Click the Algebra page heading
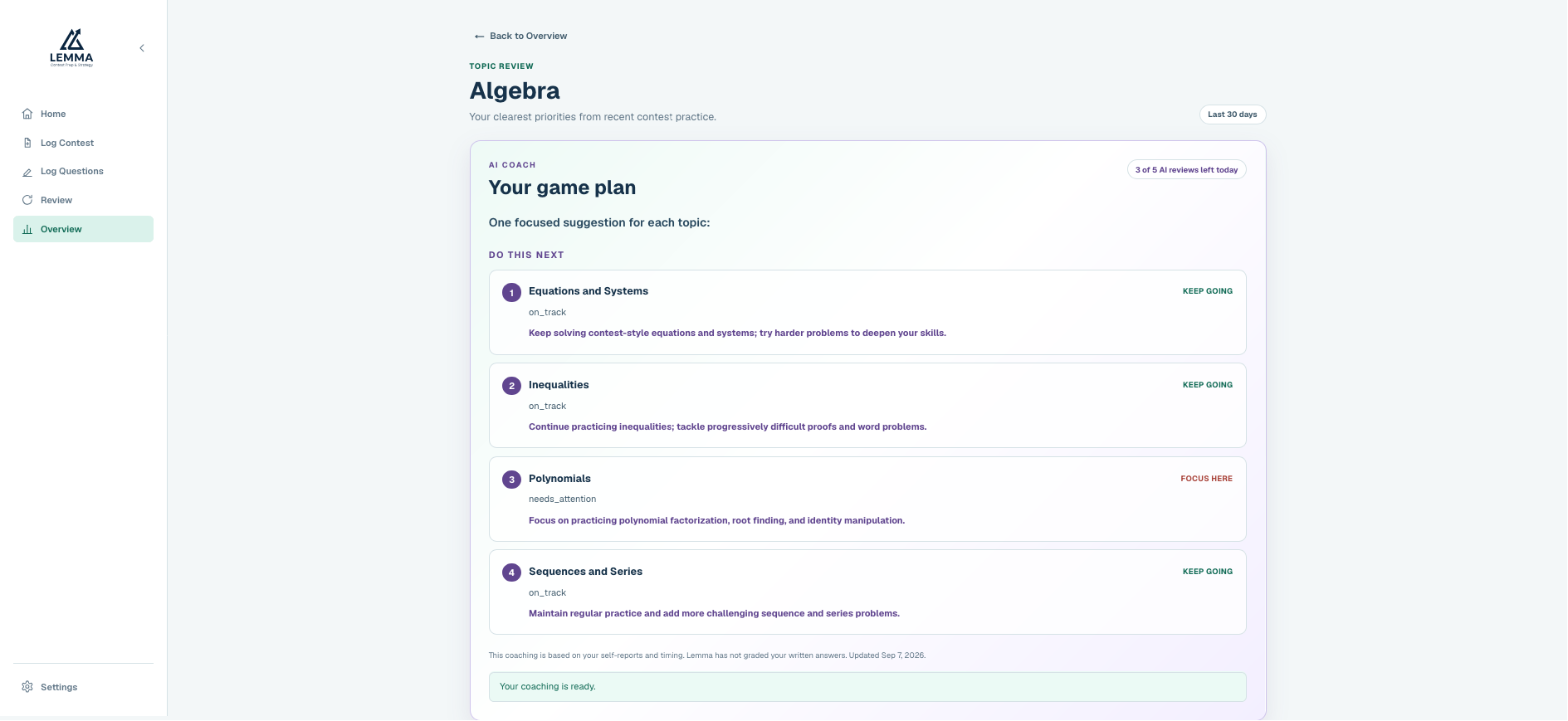1568x721 pixels. [x=515, y=90]
